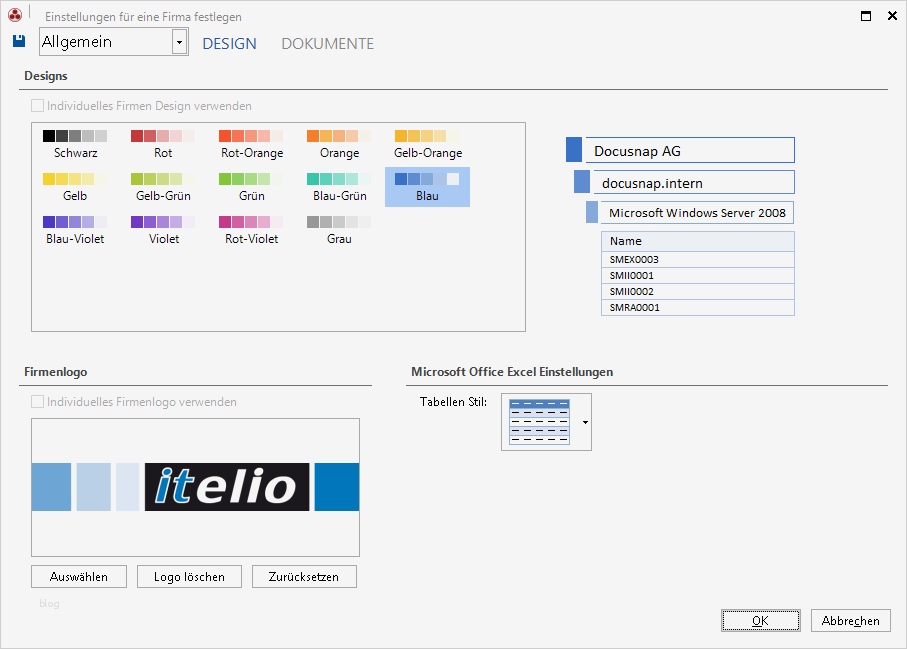
Task: Click Microsoft Windows Server 2008 preview heading
Action: pos(697,212)
